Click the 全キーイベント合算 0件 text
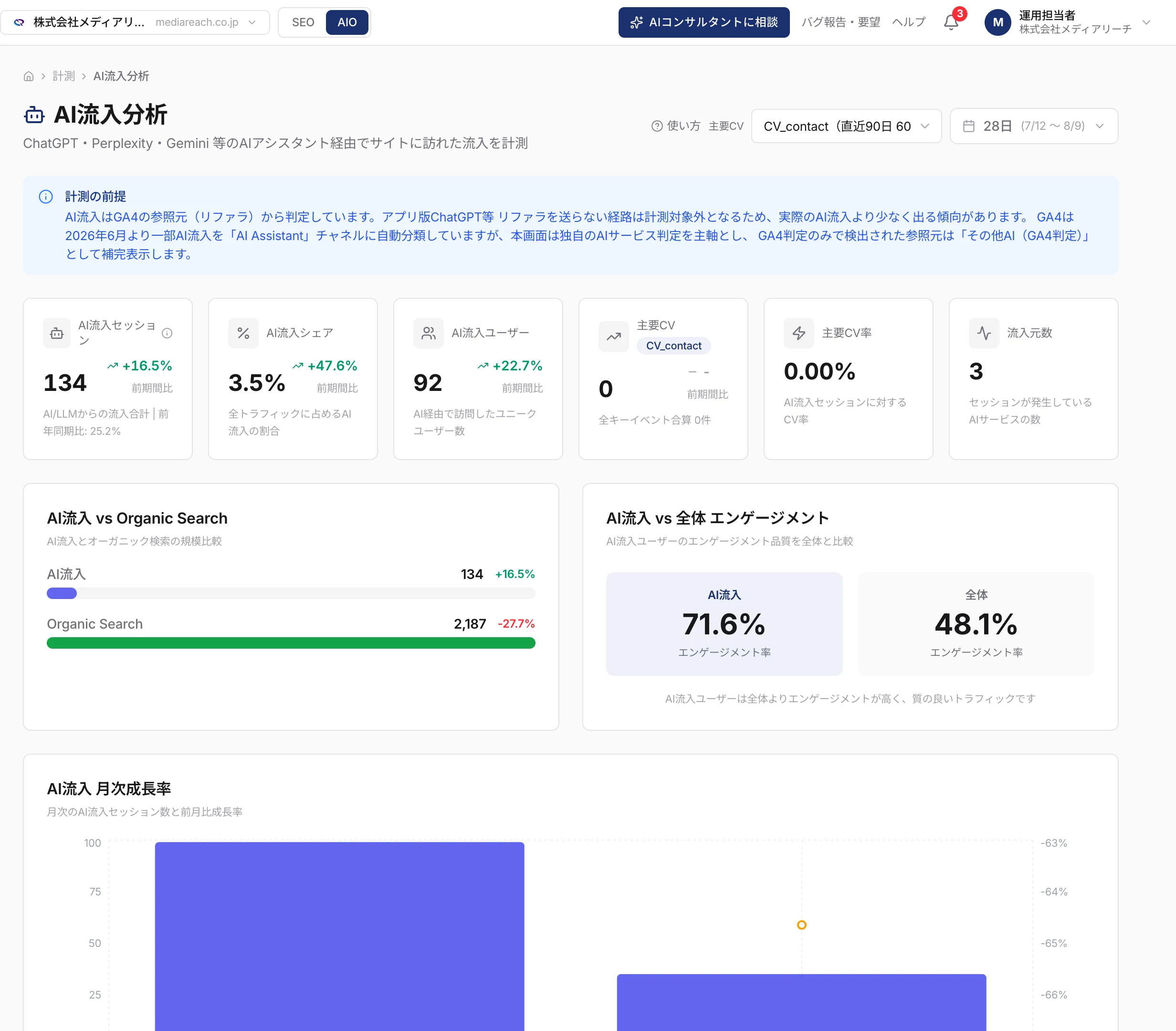Viewport: 1176px width, 1031px height. tap(655, 420)
